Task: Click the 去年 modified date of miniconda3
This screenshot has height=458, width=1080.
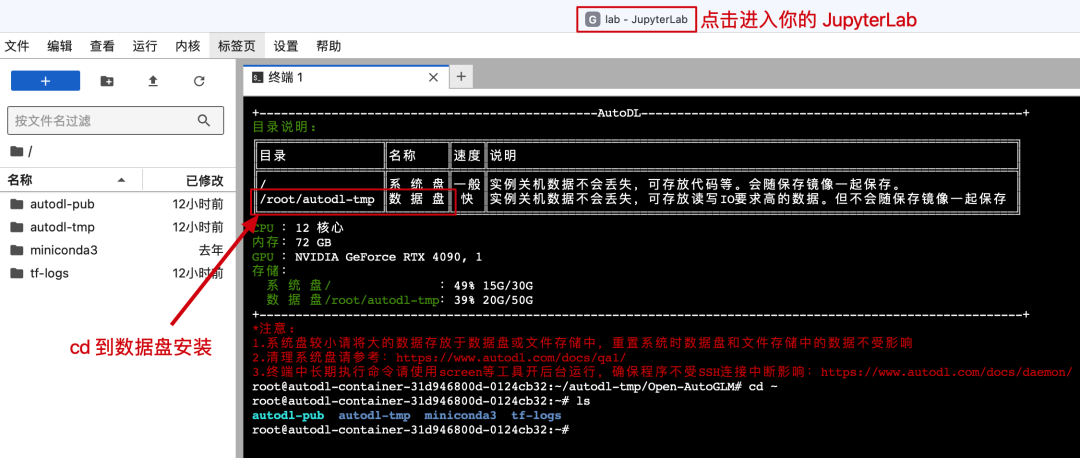Action: click(x=211, y=250)
